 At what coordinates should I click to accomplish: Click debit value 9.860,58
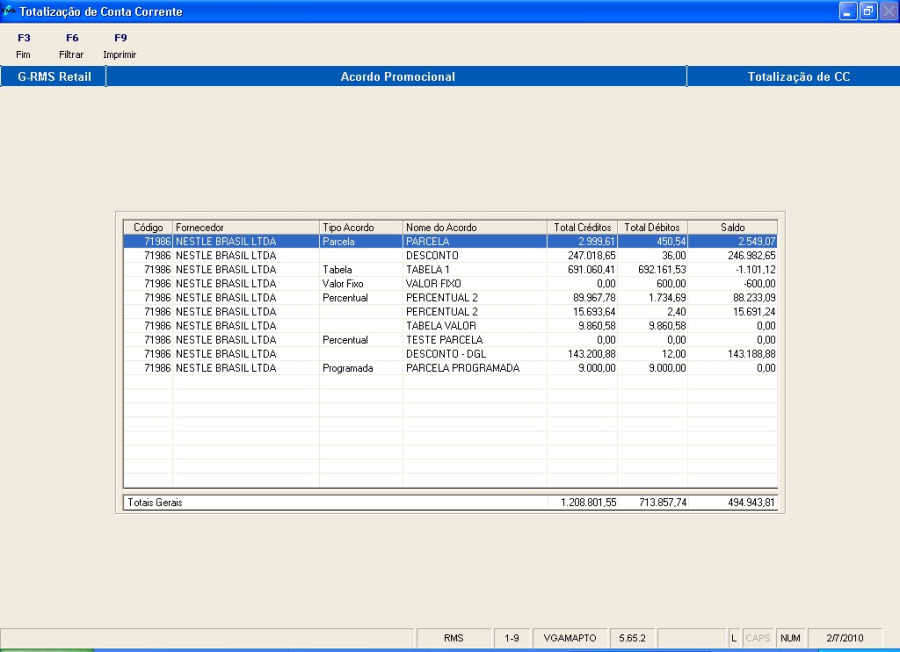pos(667,326)
